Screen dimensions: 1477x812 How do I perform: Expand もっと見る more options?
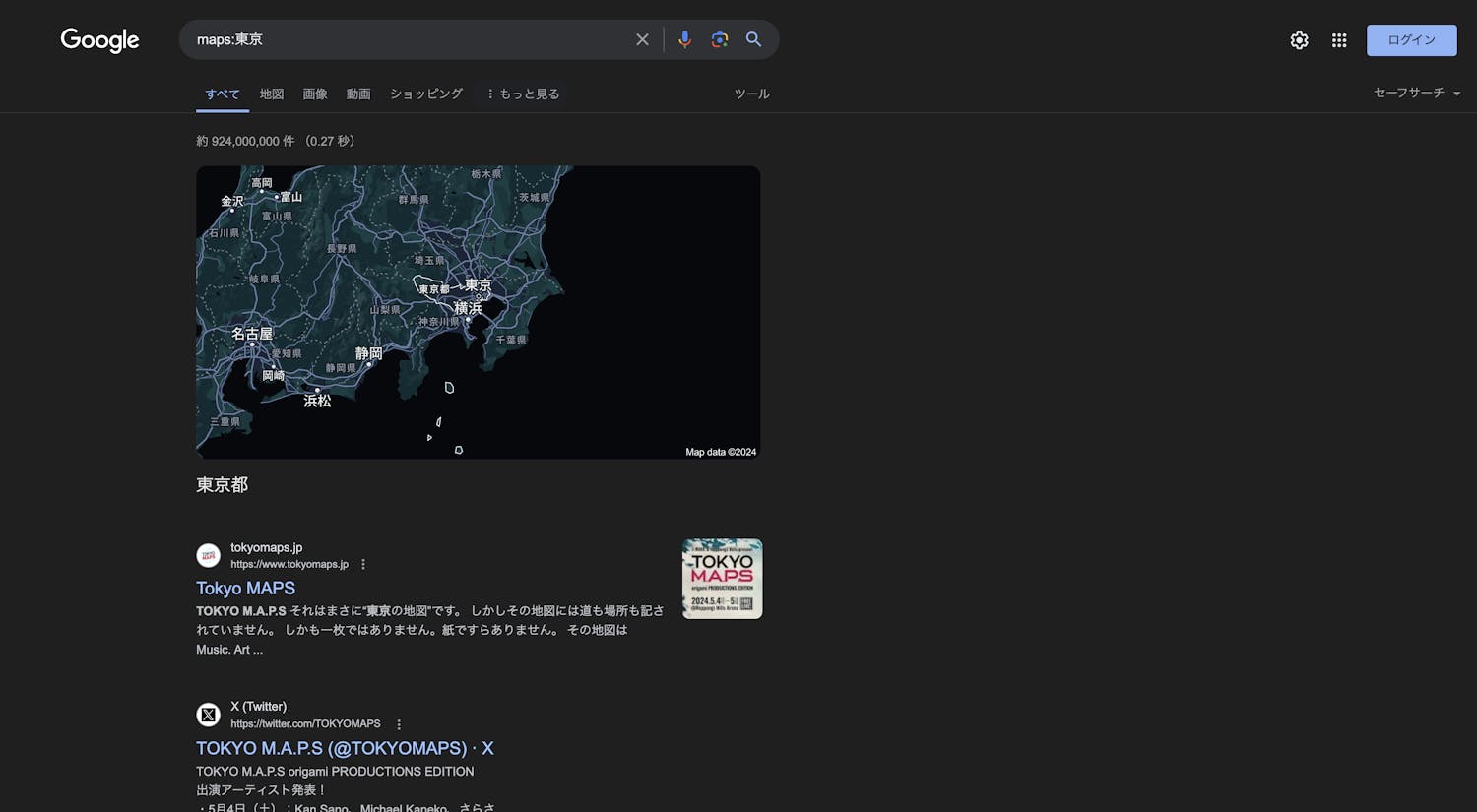point(523,94)
